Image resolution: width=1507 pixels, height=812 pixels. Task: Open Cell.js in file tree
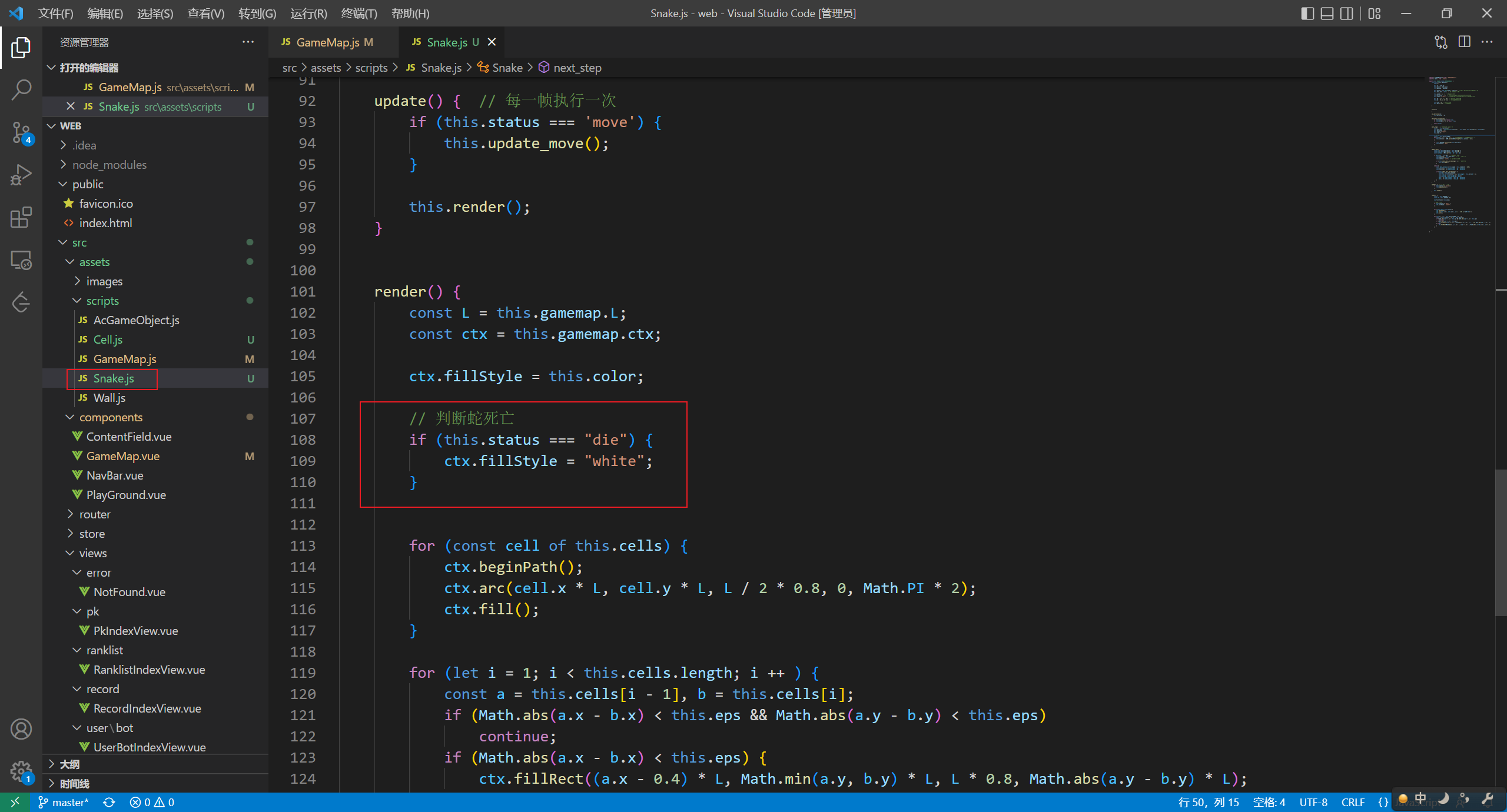[155, 340]
